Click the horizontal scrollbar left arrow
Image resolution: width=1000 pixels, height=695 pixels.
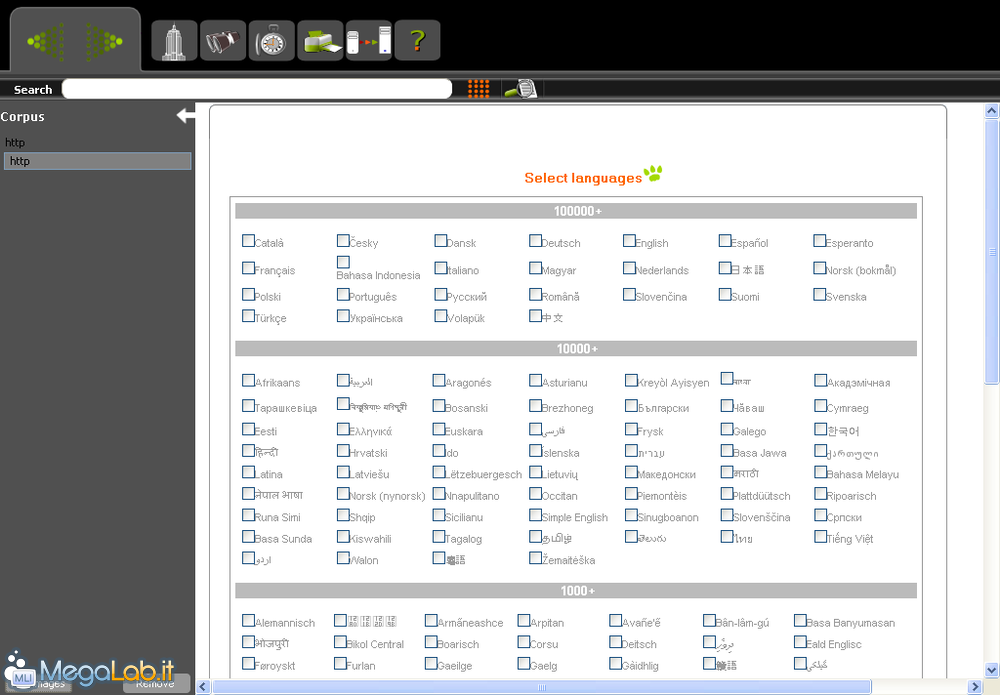click(x=203, y=687)
